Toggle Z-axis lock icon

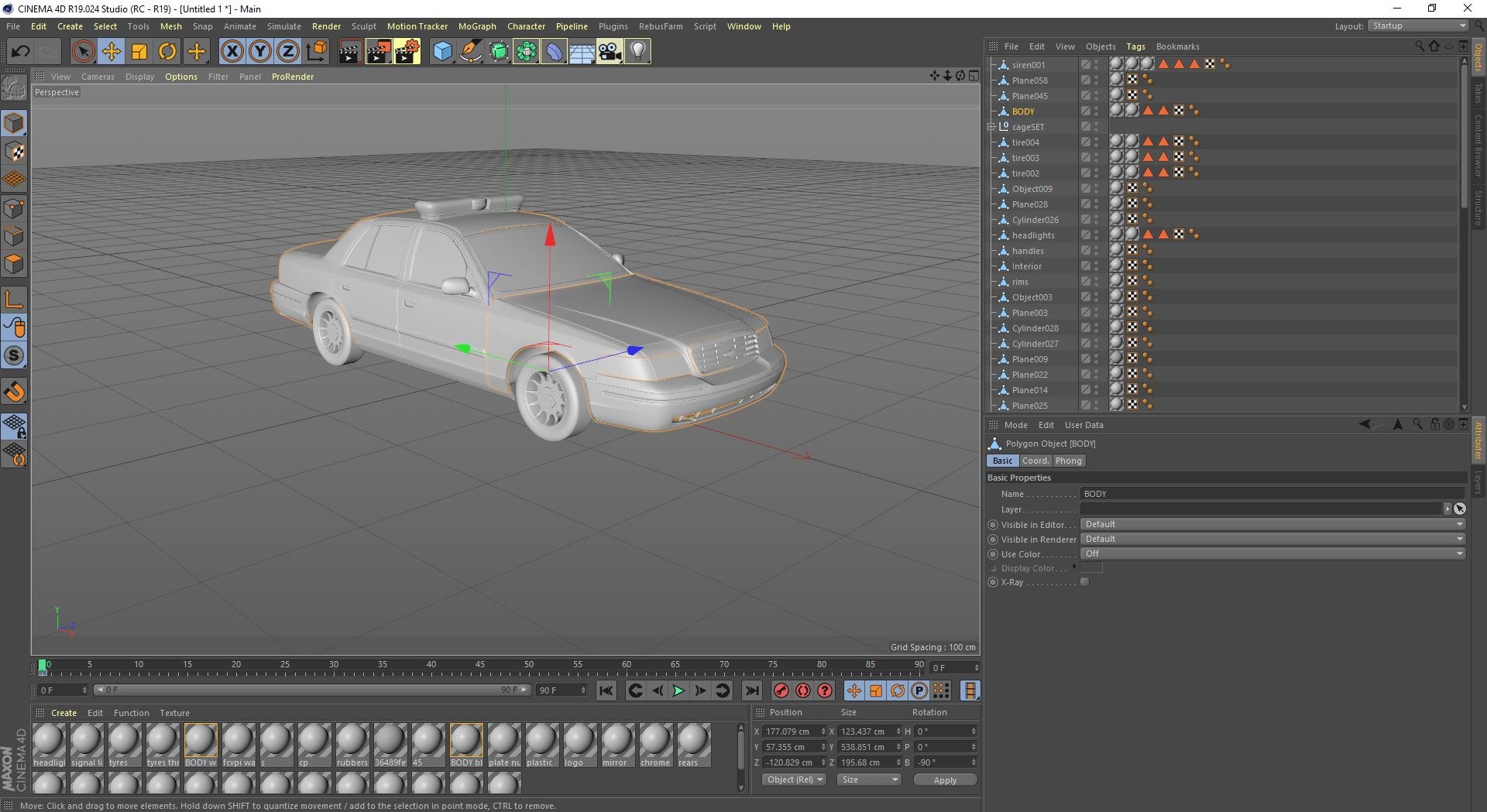click(x=287, y=52)
